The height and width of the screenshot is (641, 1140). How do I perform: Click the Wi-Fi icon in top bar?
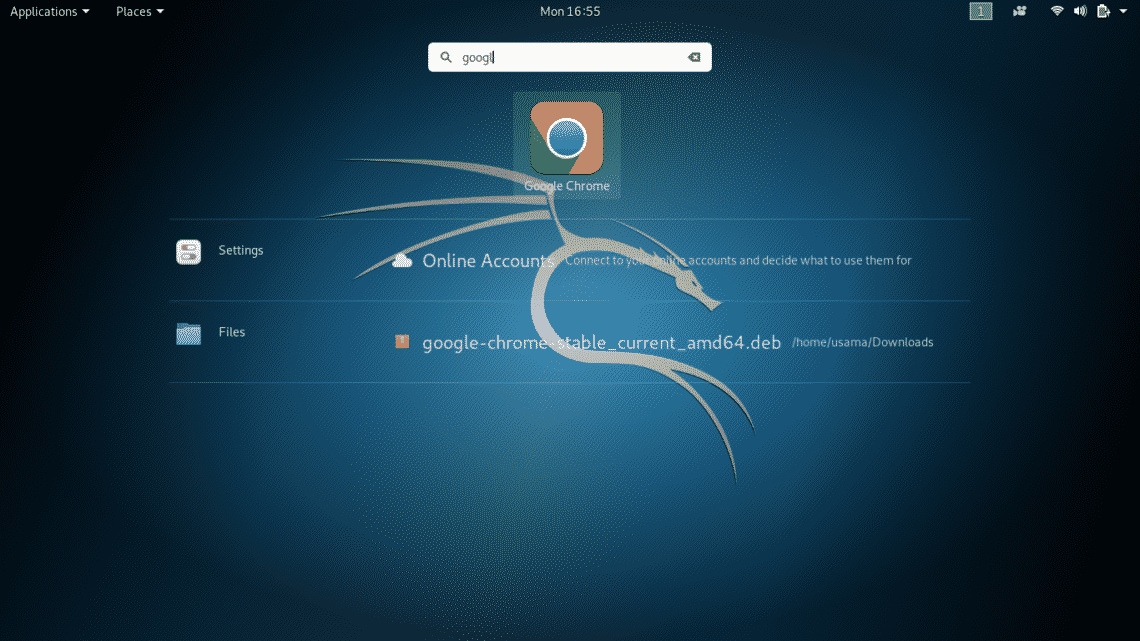coord(1057,12)
